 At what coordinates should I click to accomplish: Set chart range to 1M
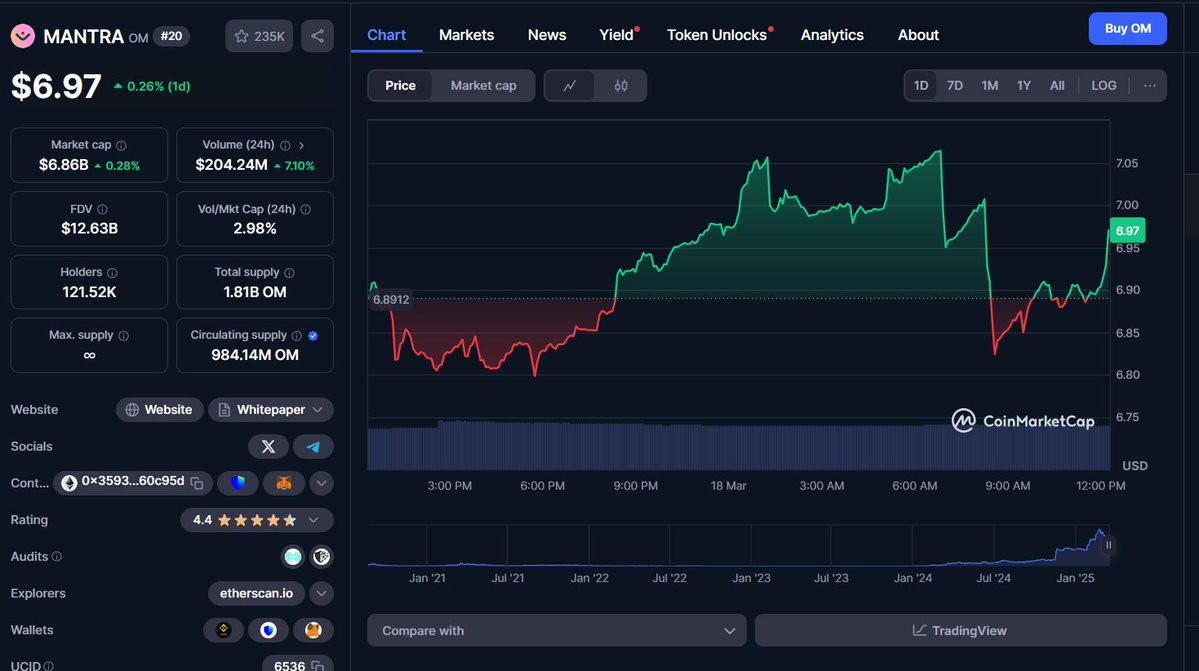989,86
